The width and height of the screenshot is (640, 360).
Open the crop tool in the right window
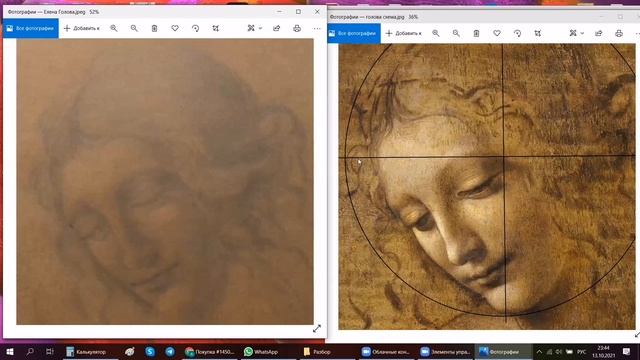(538, 33)
